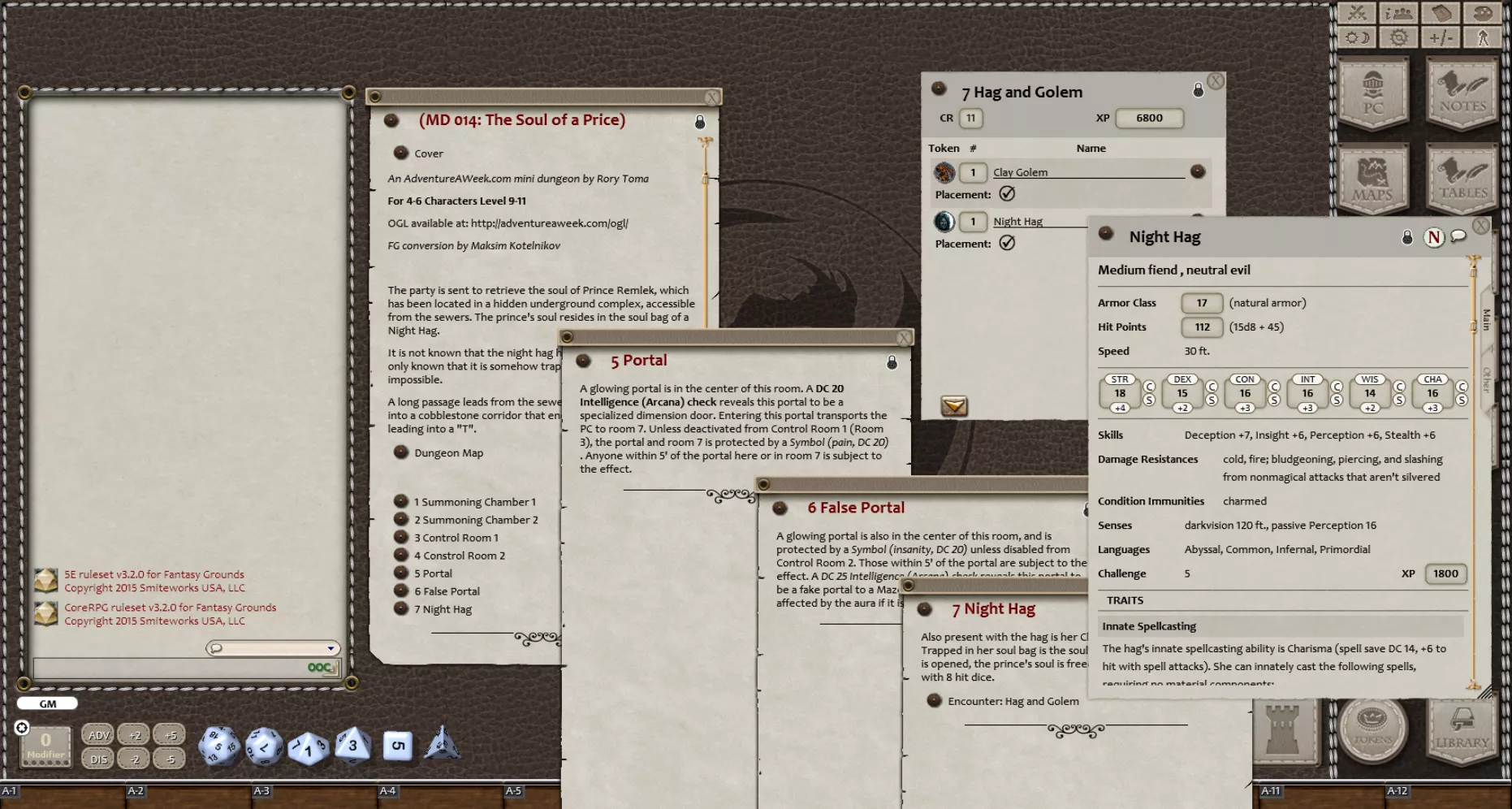Click the Night Hag token in encounter
Image resolution: width=1512 pixels, height=809 pixels.
[944, 221]
